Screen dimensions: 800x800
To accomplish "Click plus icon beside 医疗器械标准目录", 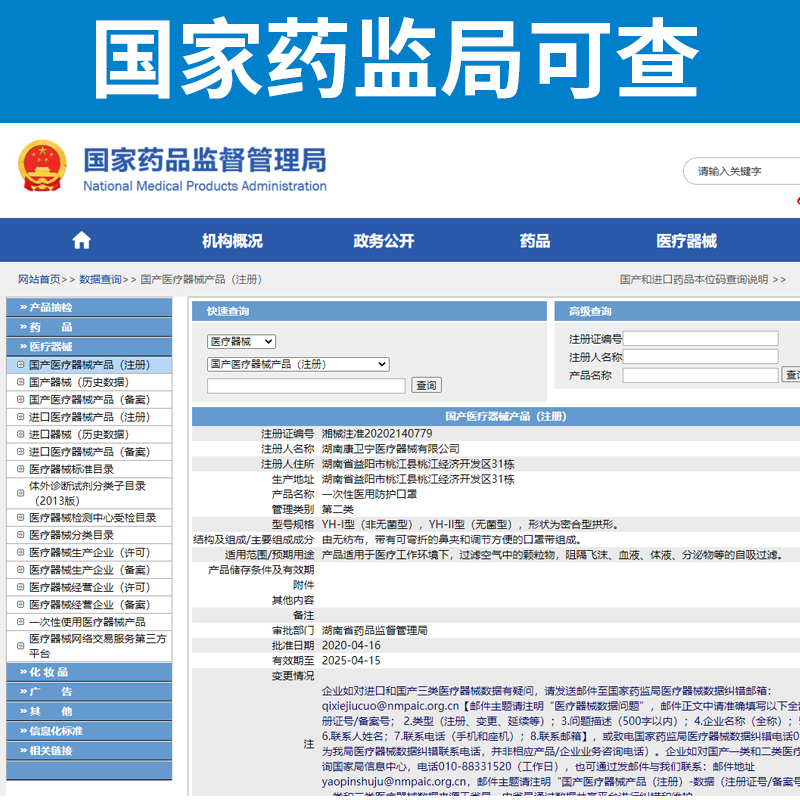I will pyautogui.click(x=20, y=468).
